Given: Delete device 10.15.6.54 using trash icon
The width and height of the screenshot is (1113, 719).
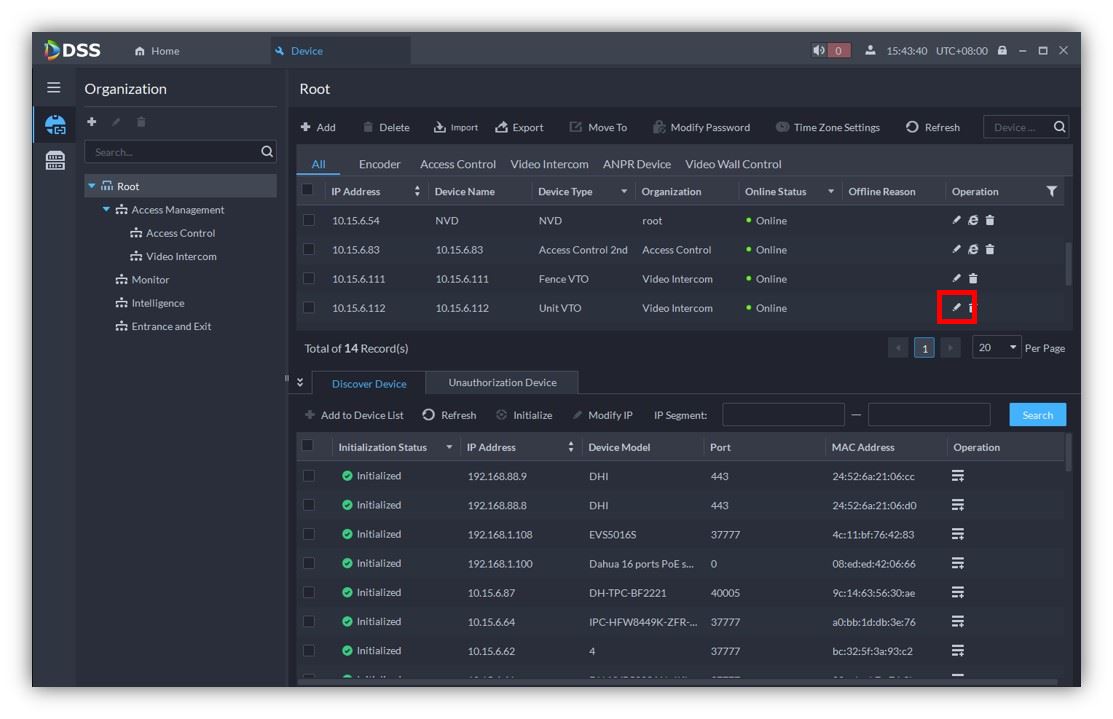Looking at the screenshot, I should (990, 221).
